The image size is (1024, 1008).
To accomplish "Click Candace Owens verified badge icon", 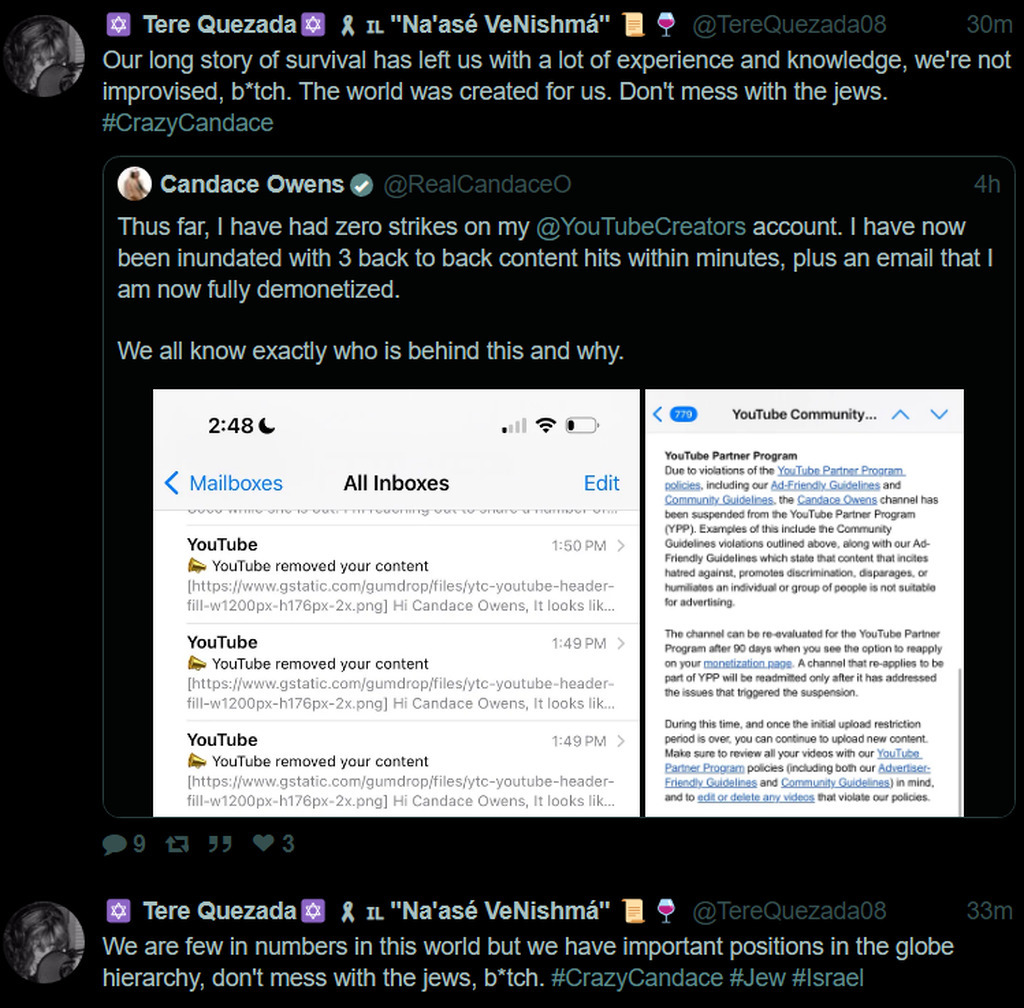I will pyautogui.click(x=361, y=185).
